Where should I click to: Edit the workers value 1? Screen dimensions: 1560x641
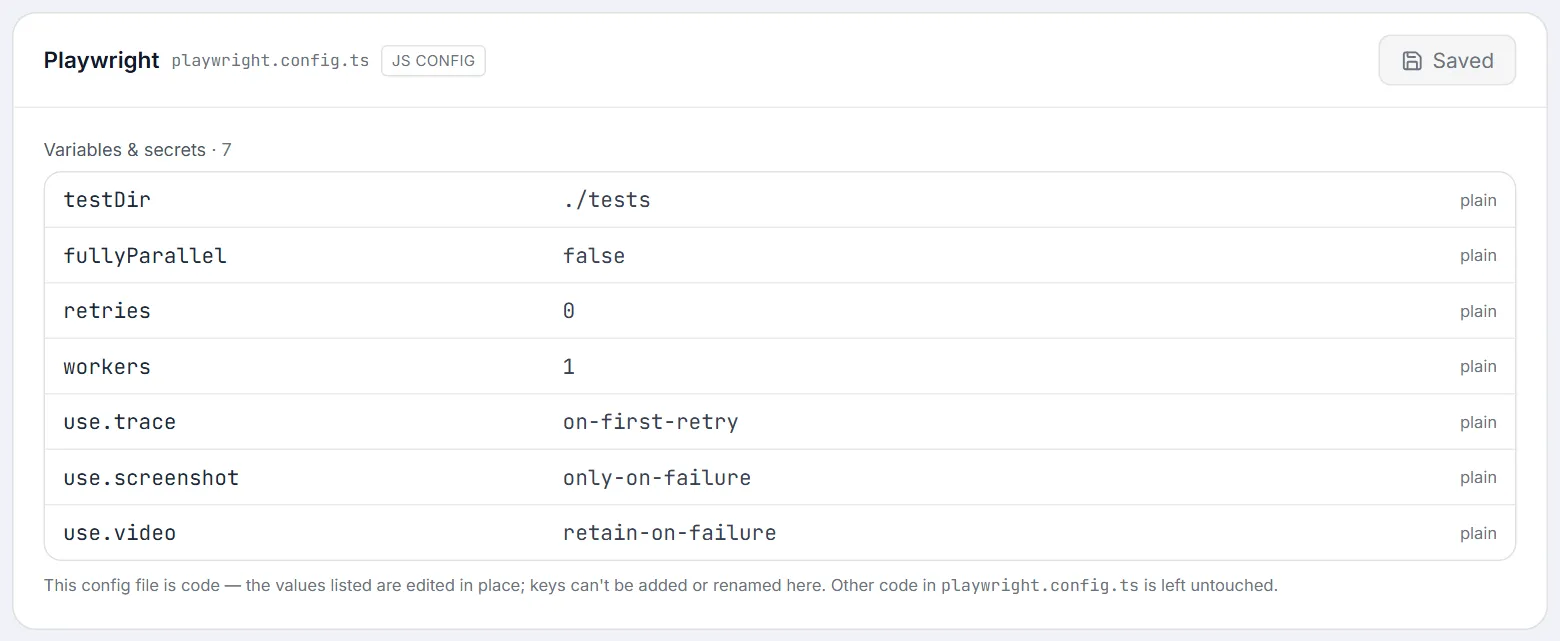[x=569, y=367]
